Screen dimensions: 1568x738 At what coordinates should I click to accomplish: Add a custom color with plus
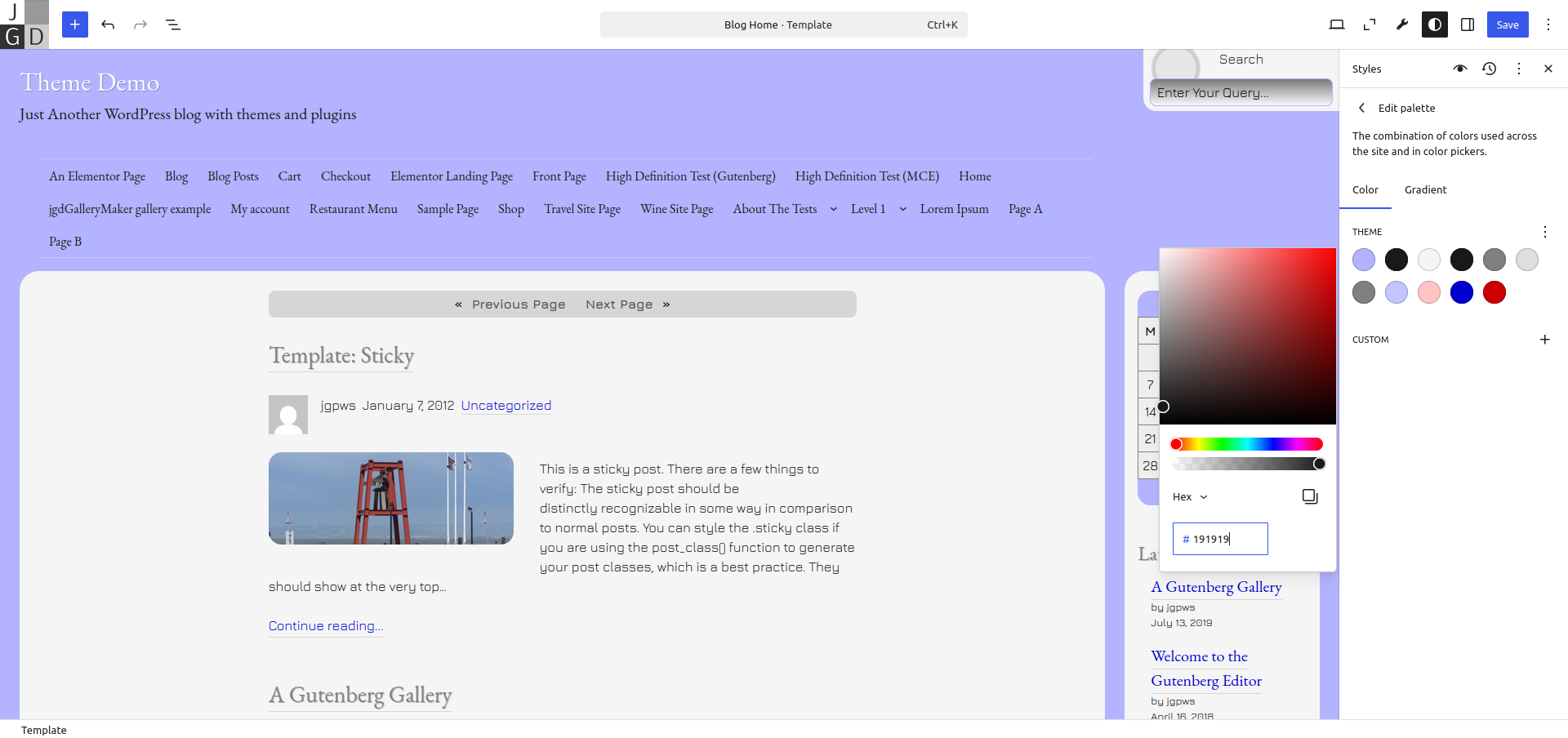coord(1544,340)
